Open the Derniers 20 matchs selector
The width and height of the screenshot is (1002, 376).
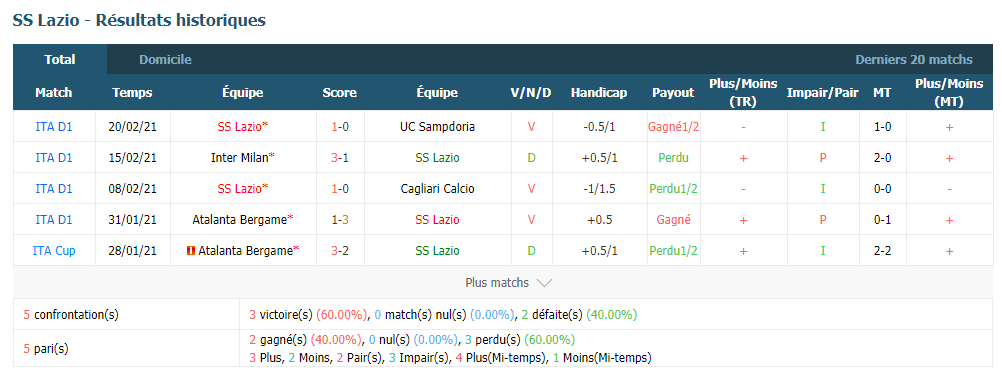click(914, 59)
